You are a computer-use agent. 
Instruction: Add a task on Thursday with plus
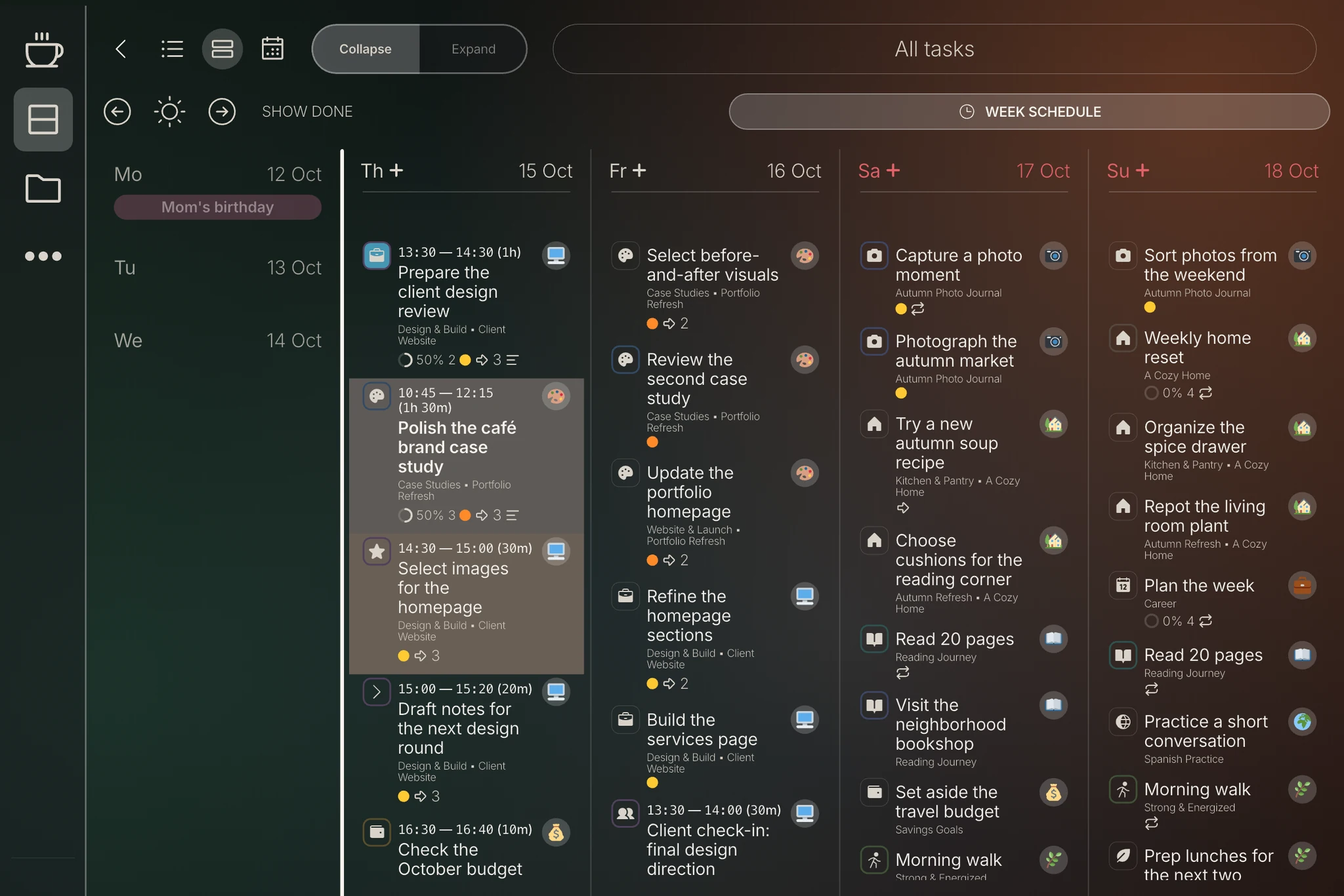click(396, 171)
